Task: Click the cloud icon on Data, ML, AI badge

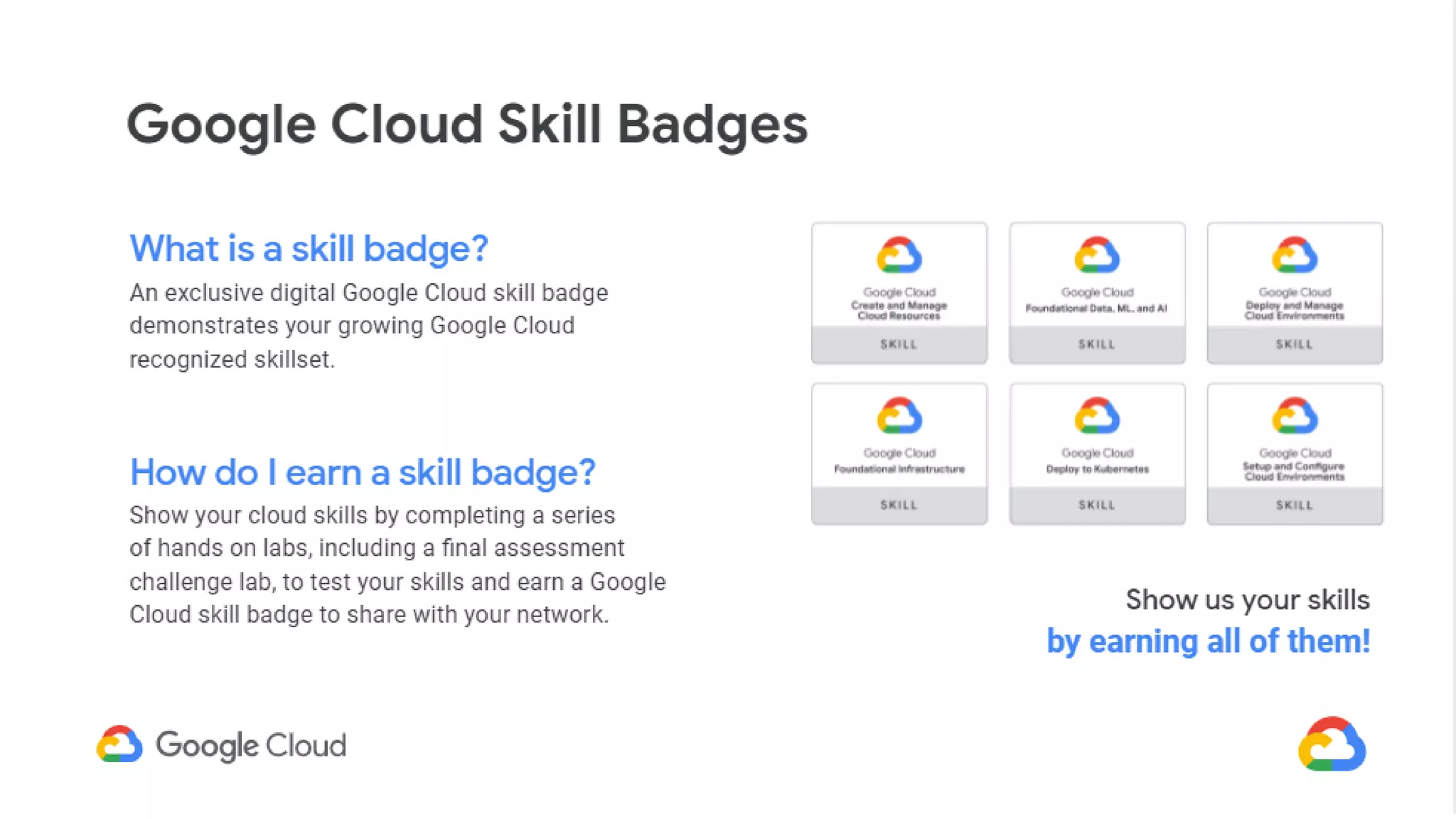Action: tap(1097, 255)
